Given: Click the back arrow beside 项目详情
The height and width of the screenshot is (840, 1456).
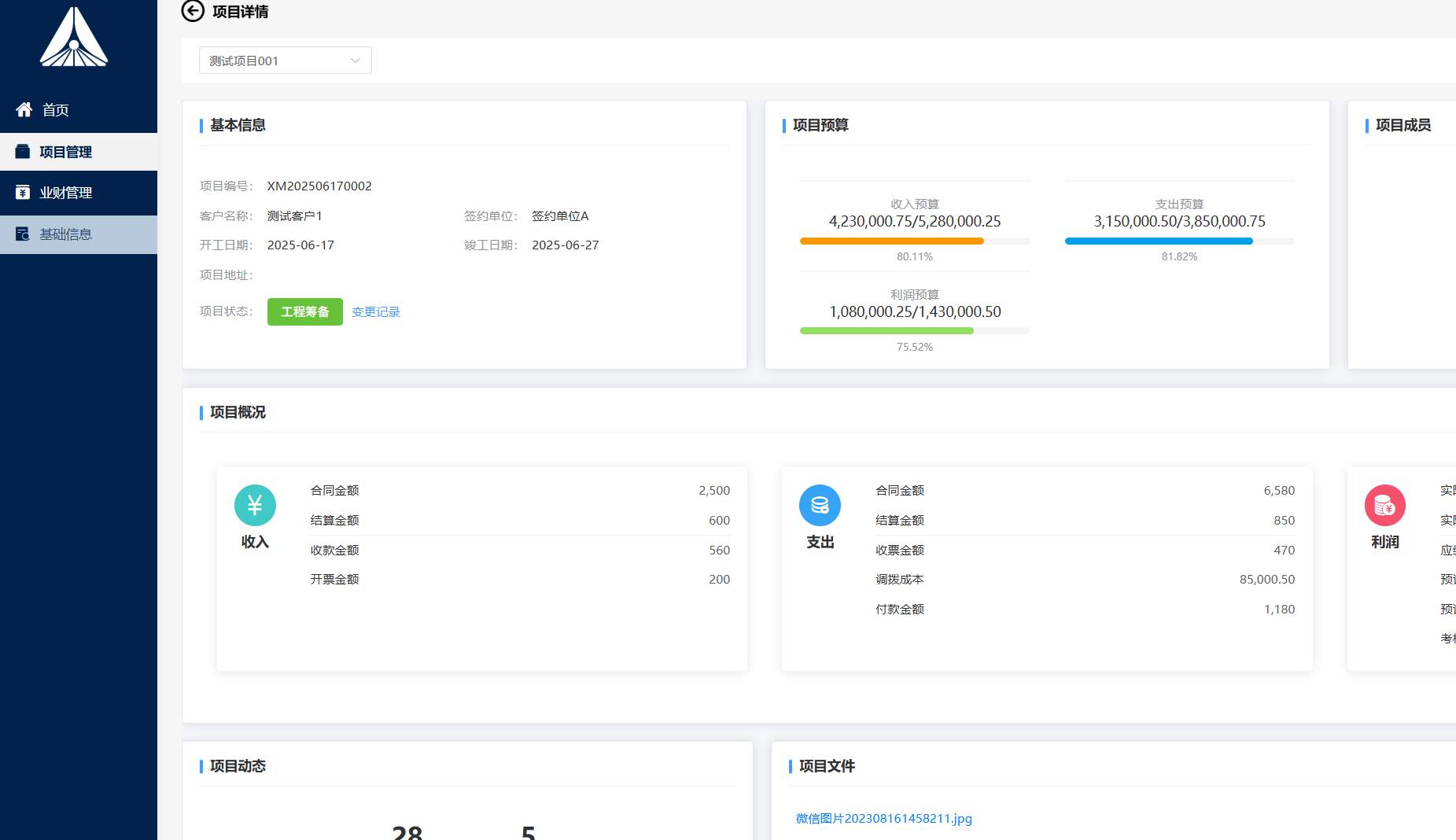Looking at the screenshot, I should click(x=190, y=13).
